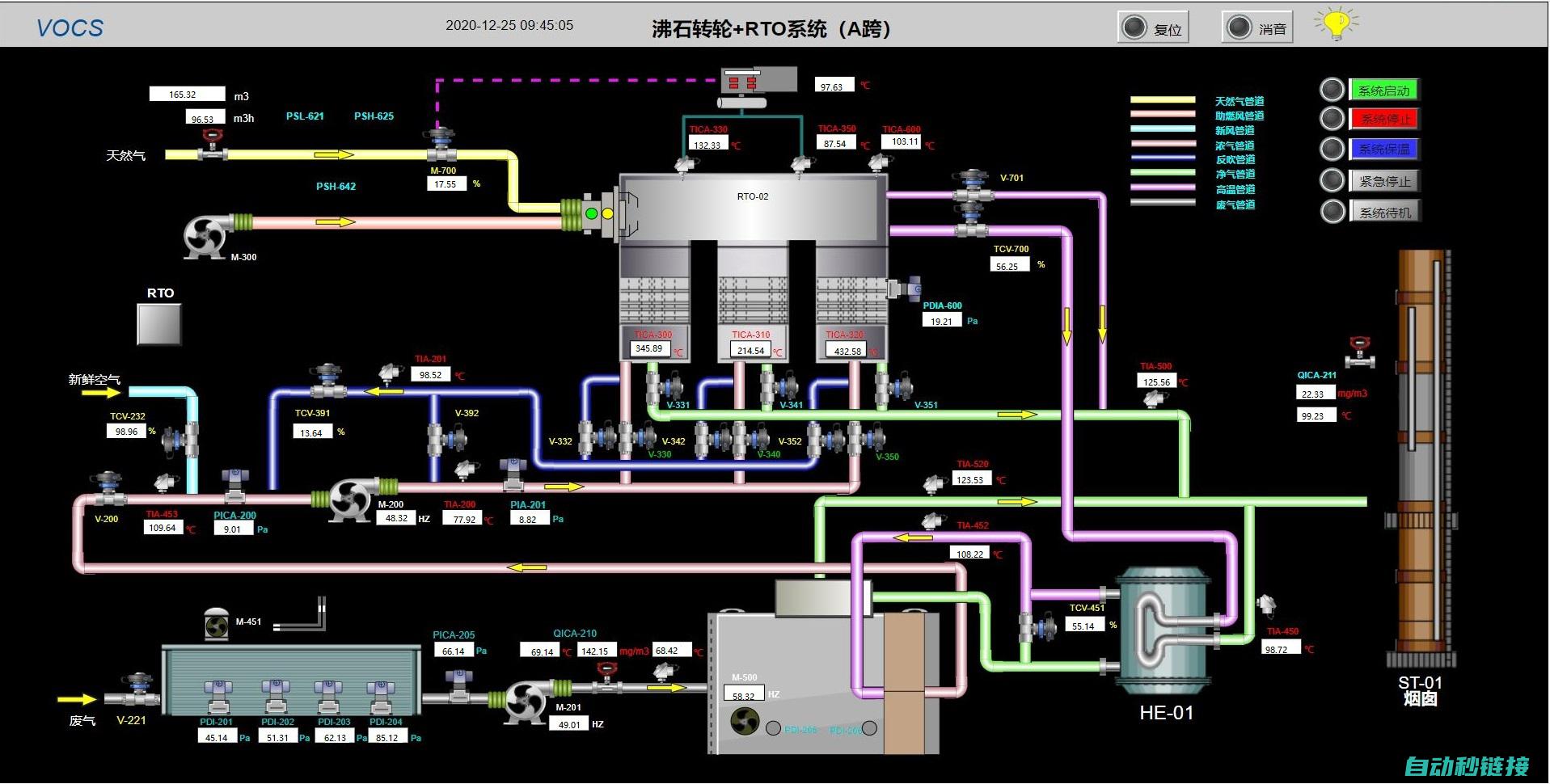1550x784 pixels.
Task: Click the V-392 valve icon
Action: pos(447,439)
